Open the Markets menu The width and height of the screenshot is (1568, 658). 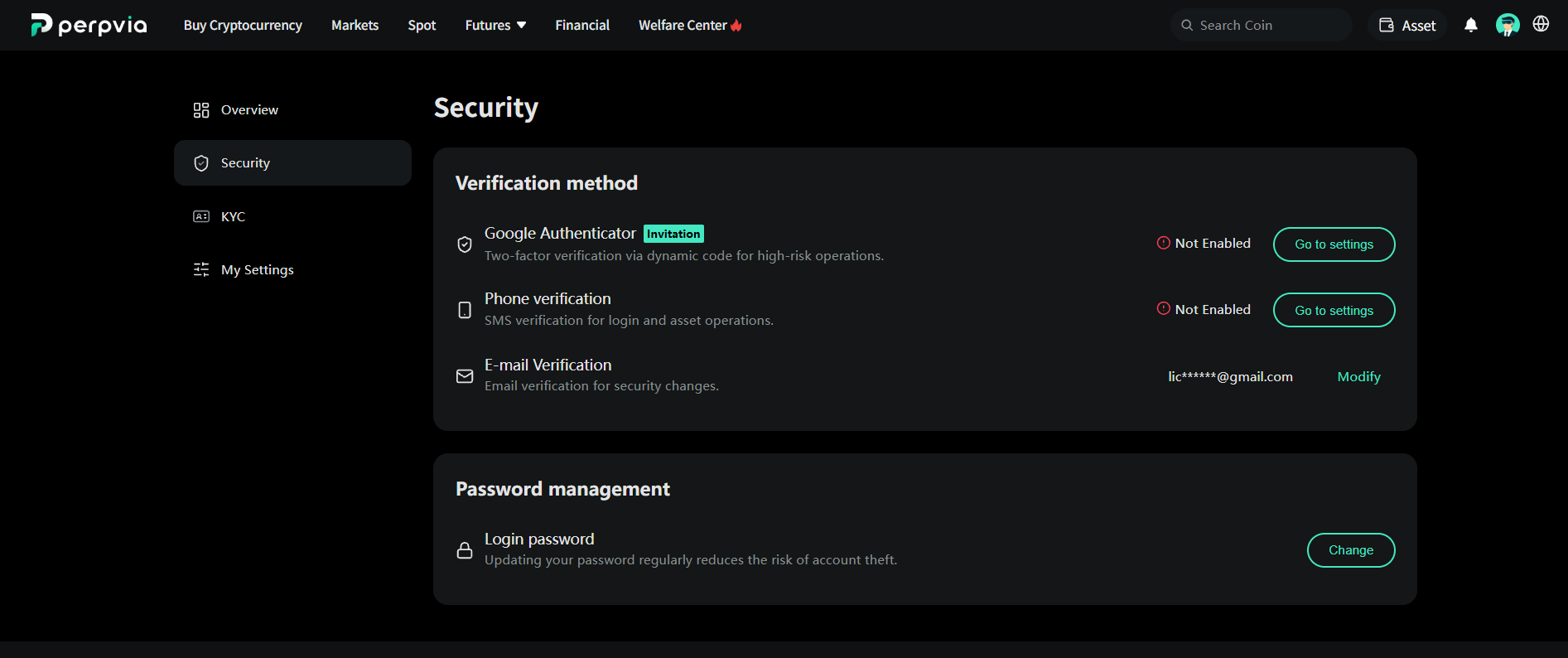[x=355, y=25]
